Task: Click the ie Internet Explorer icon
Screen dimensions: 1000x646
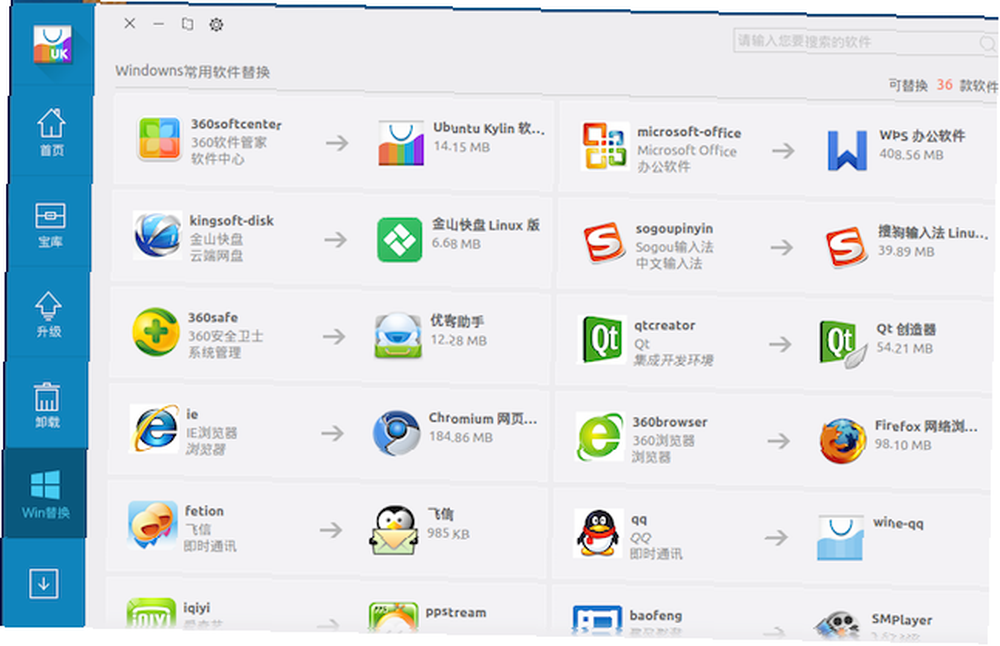Action: [x=154, y=429]
